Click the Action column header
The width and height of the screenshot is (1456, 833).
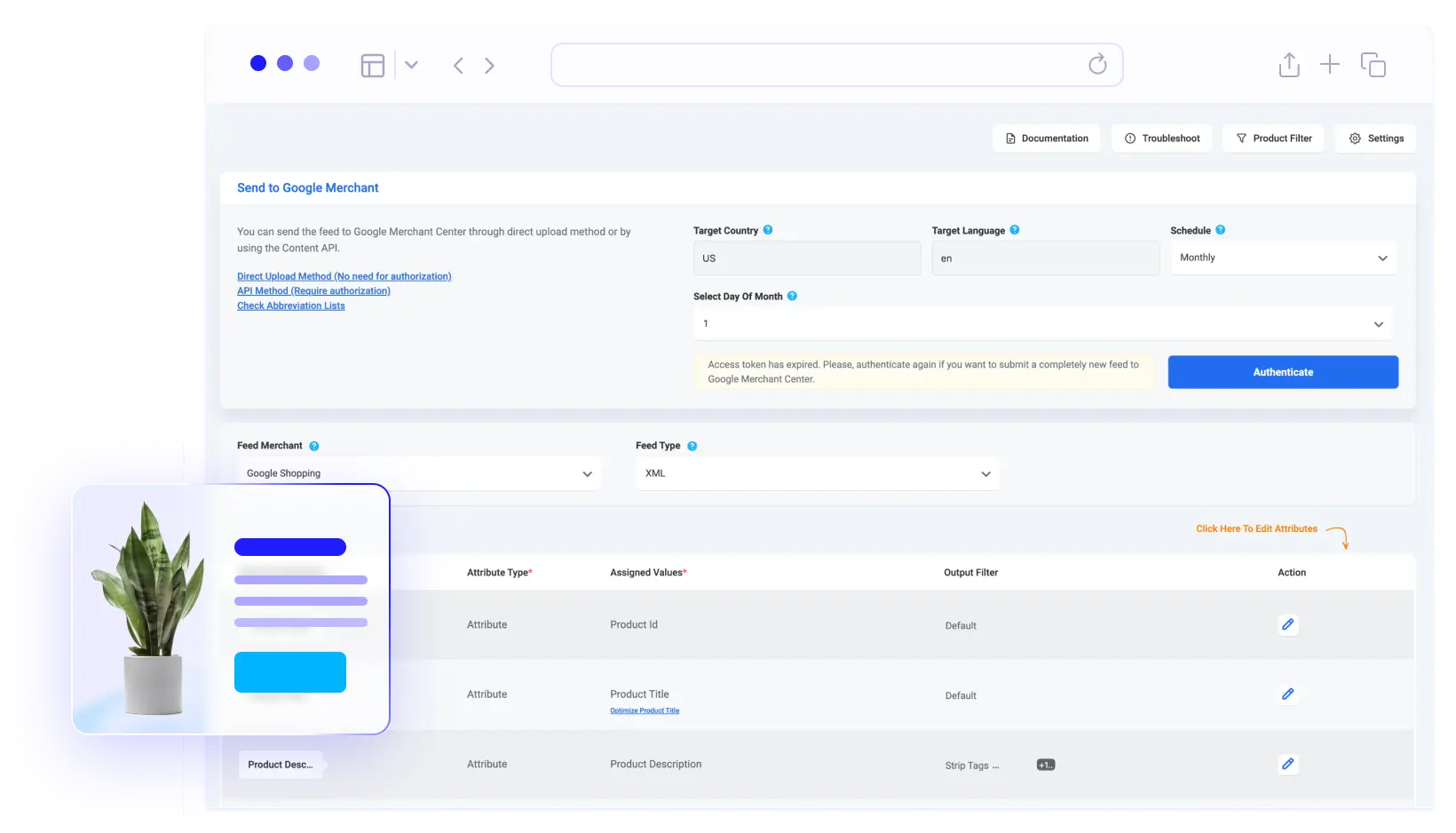1292,573
